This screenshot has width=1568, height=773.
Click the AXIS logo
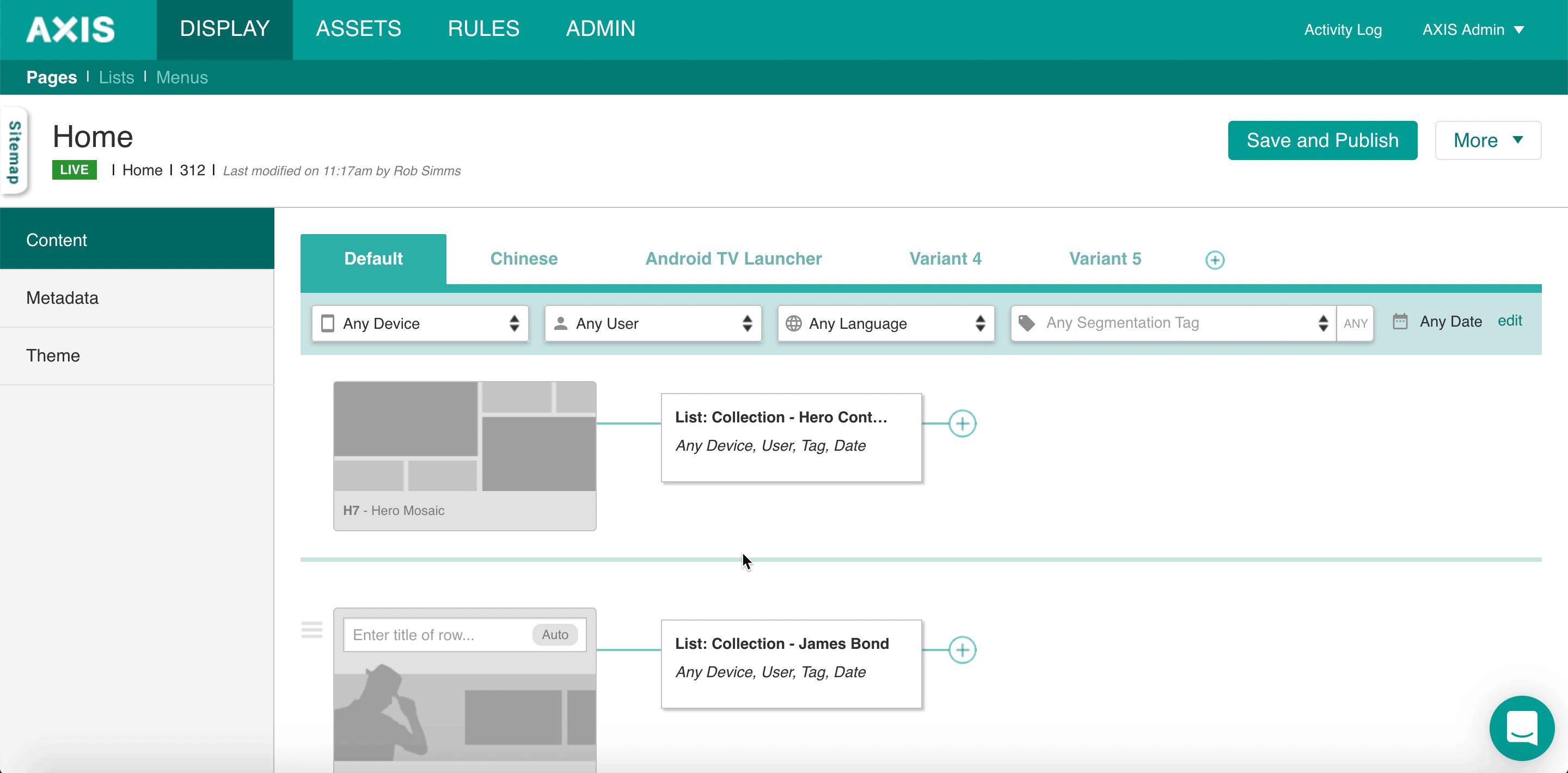pos(71,29)
